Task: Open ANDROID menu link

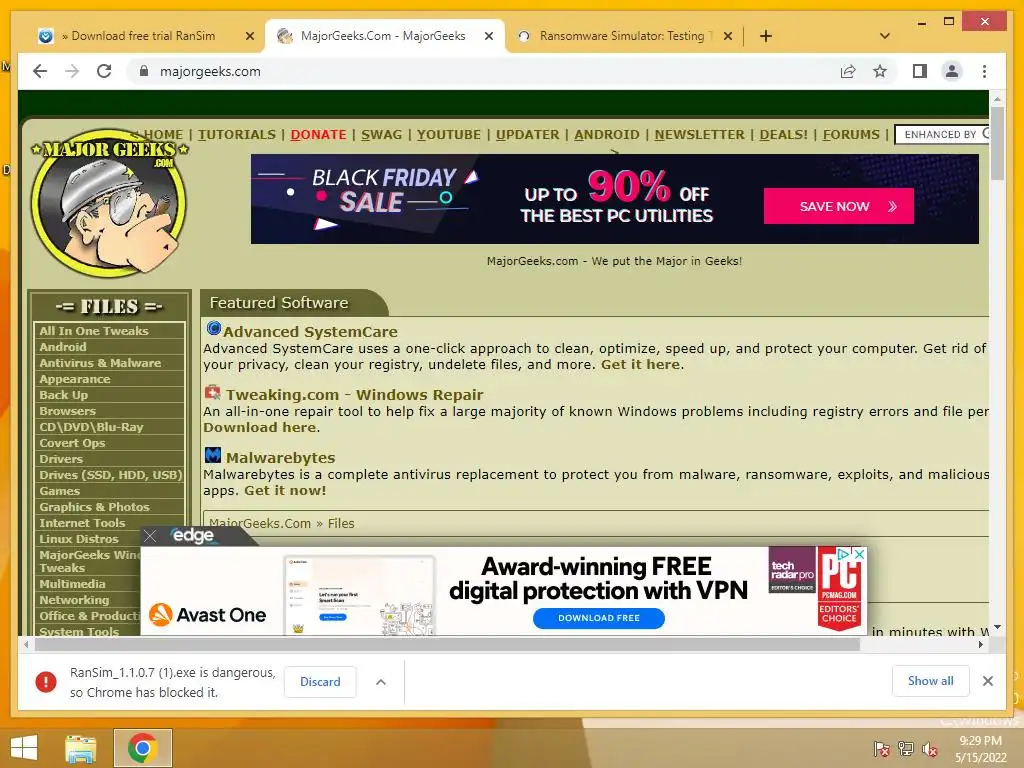Action: tap(607, 135)
